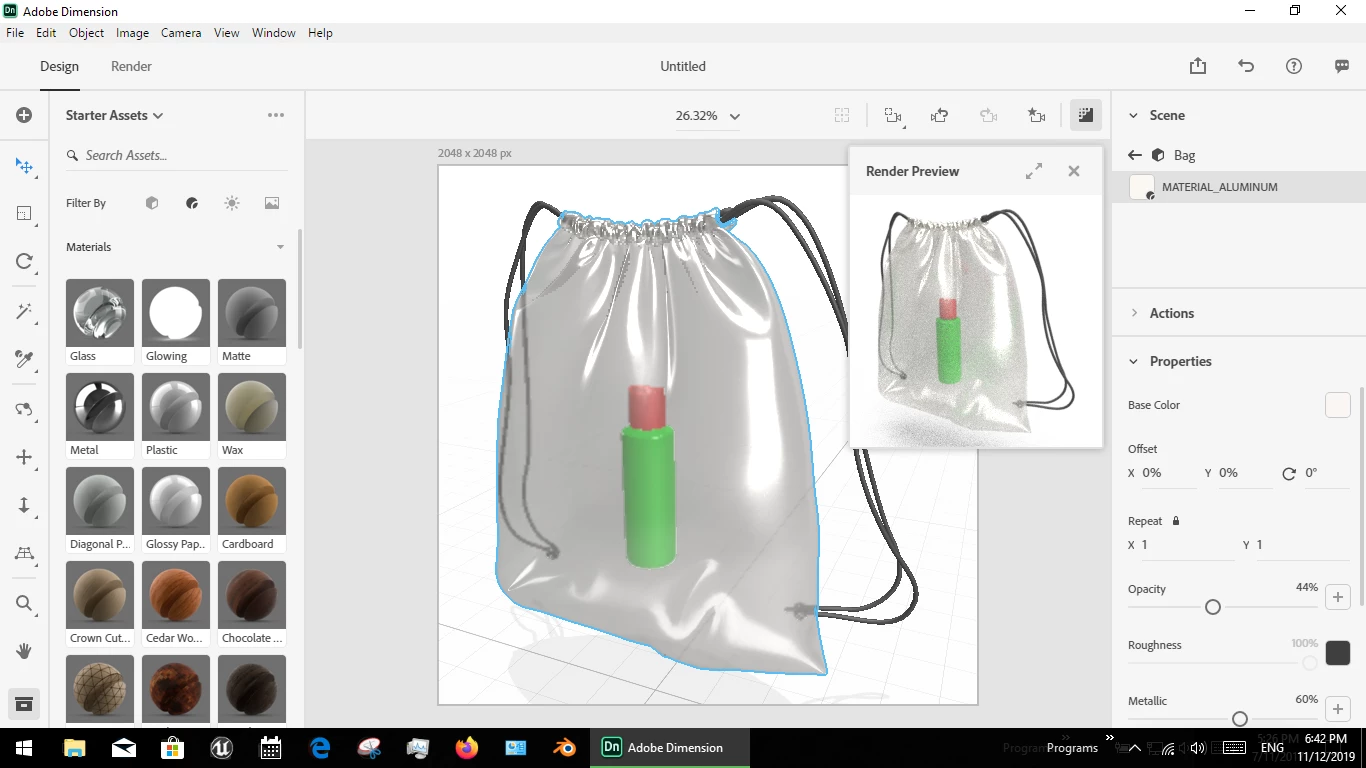Click the Opacity slider handle
Viewport: 1366px width, 768px height.
click(1213, 607)
